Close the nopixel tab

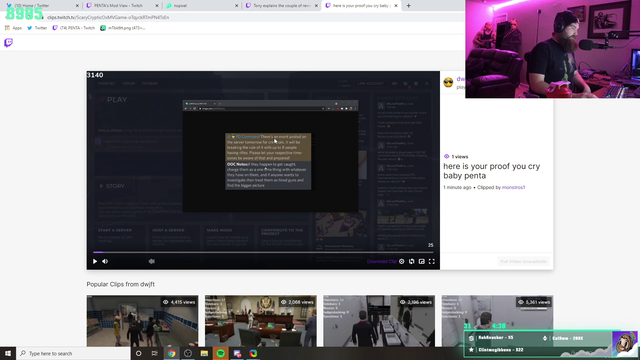click(236, 6)
